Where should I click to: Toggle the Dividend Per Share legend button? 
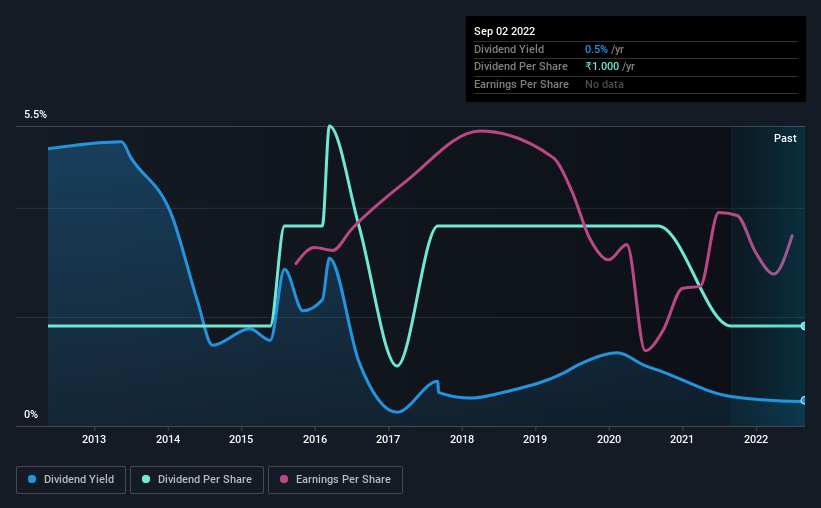(197, 480)
